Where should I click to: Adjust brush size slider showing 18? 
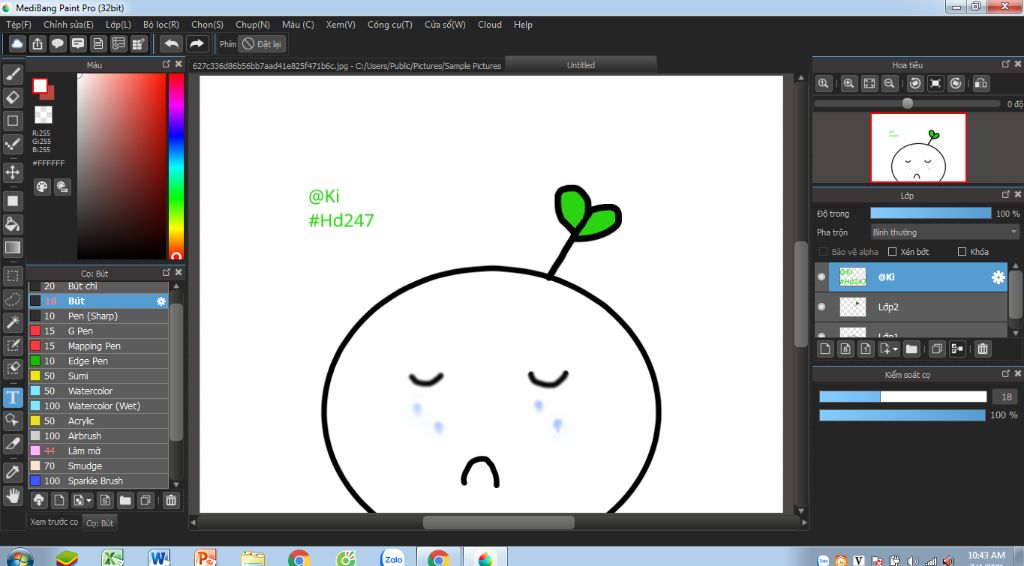tap(903, 396)
